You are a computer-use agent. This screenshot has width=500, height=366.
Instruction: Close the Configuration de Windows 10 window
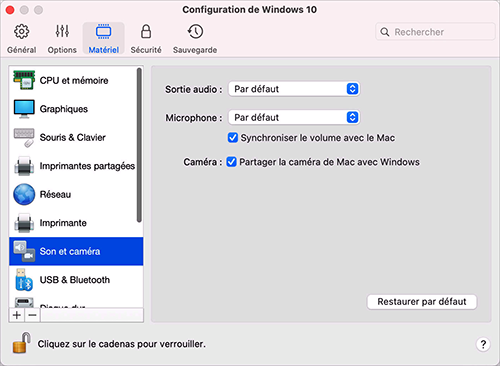click(x=10, y=10)
